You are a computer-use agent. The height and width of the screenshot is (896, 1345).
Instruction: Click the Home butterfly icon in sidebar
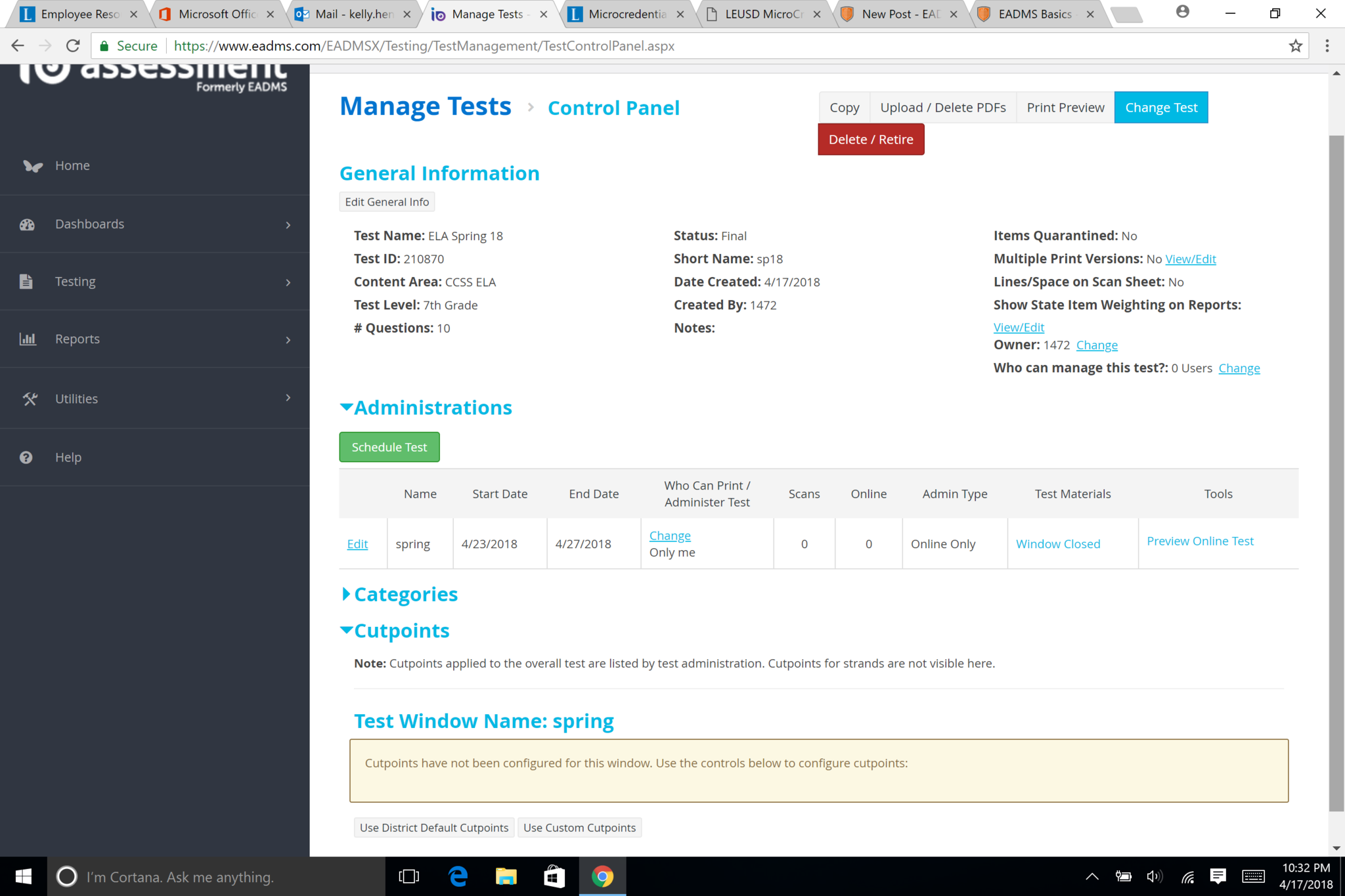[x=32, y=166]
